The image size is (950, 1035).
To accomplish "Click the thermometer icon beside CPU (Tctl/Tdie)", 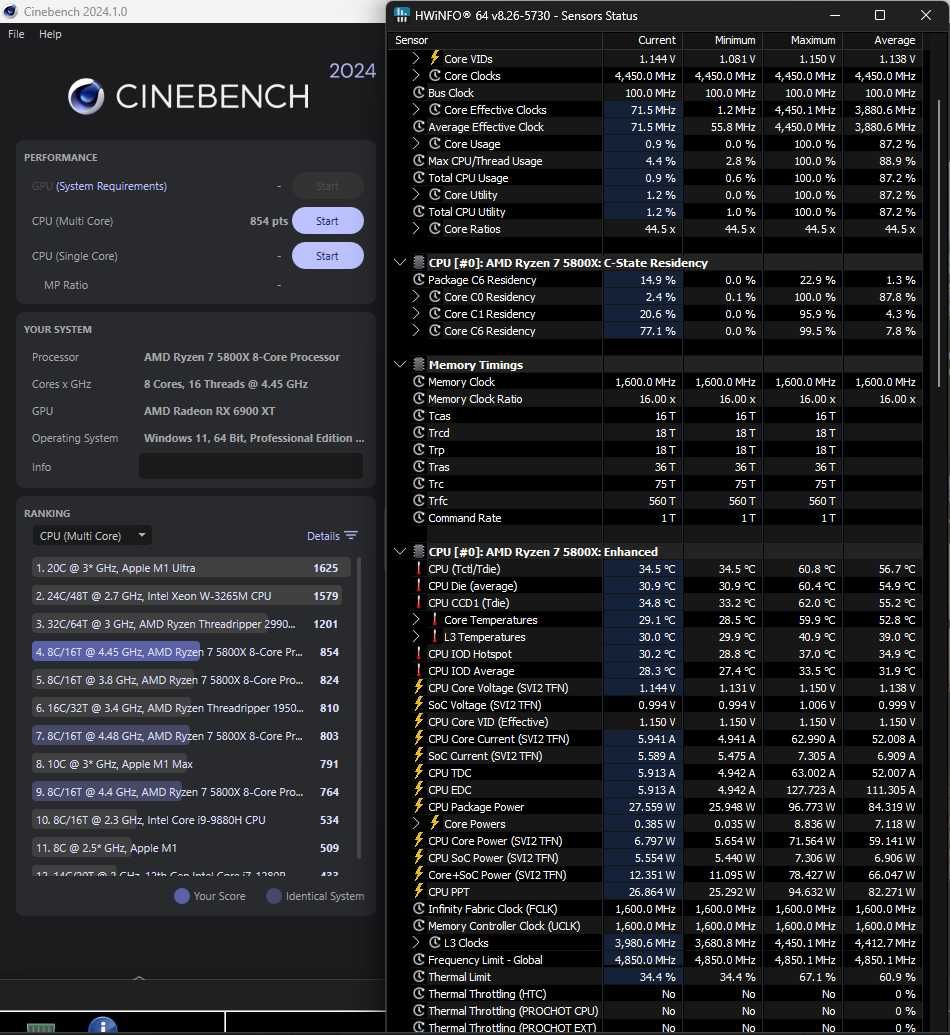I will point(419,569).
